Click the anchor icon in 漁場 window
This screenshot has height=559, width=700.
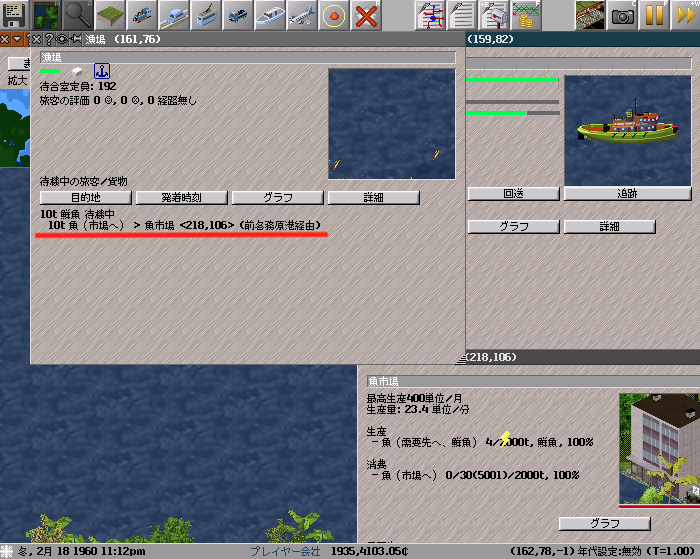click(102, 71)
